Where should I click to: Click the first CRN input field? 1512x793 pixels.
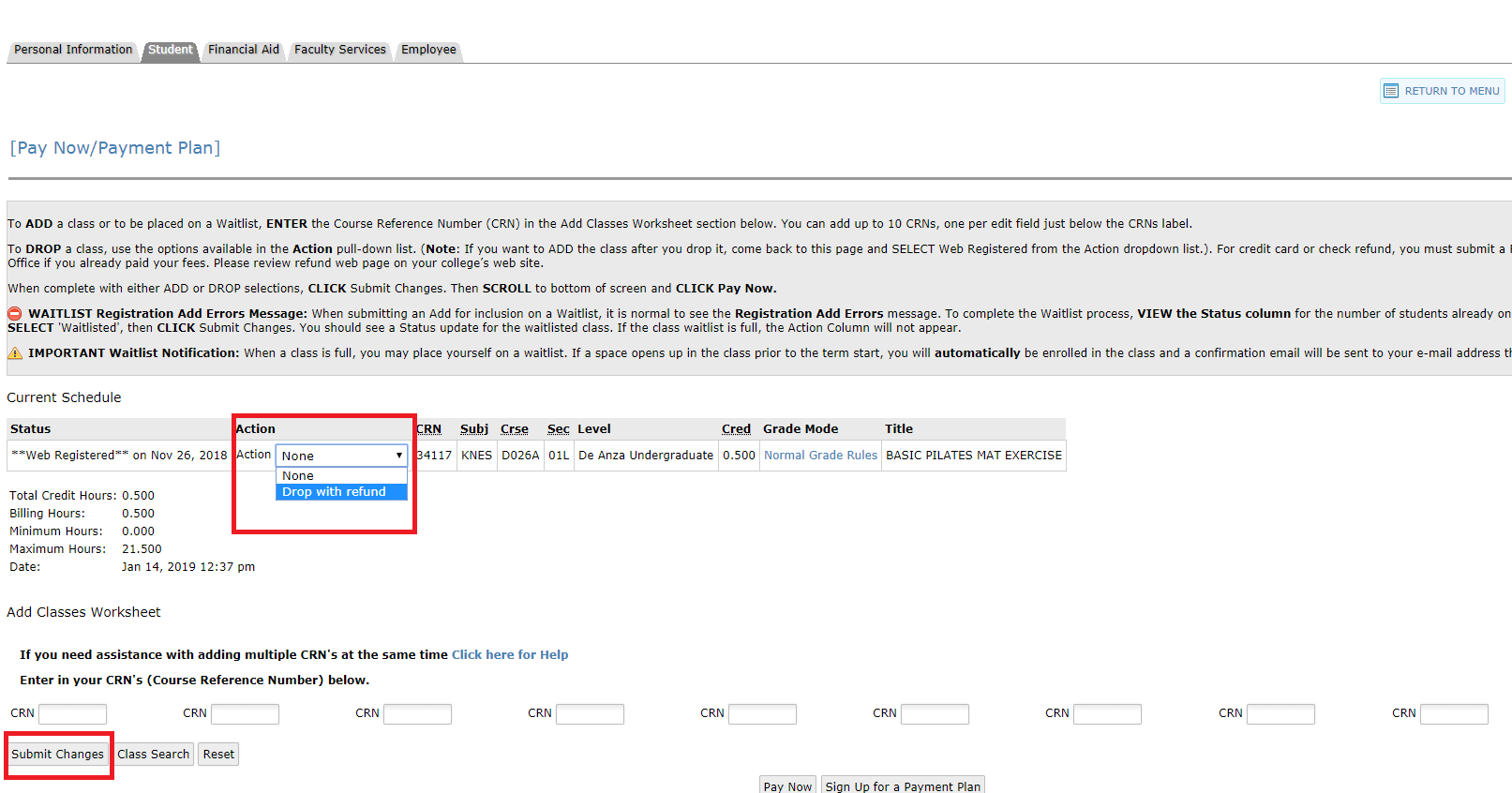[x=72, y=714]
